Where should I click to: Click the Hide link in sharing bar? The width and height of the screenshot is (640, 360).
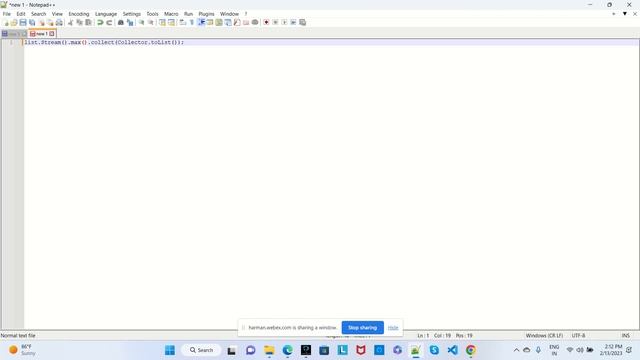pos(393,327)
